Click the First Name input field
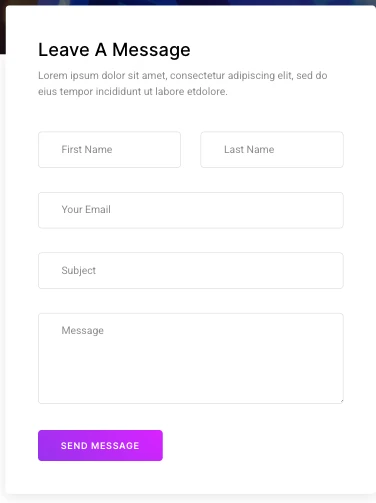Image resolution: width=376 pixels, height=503 pixels. 109,149
